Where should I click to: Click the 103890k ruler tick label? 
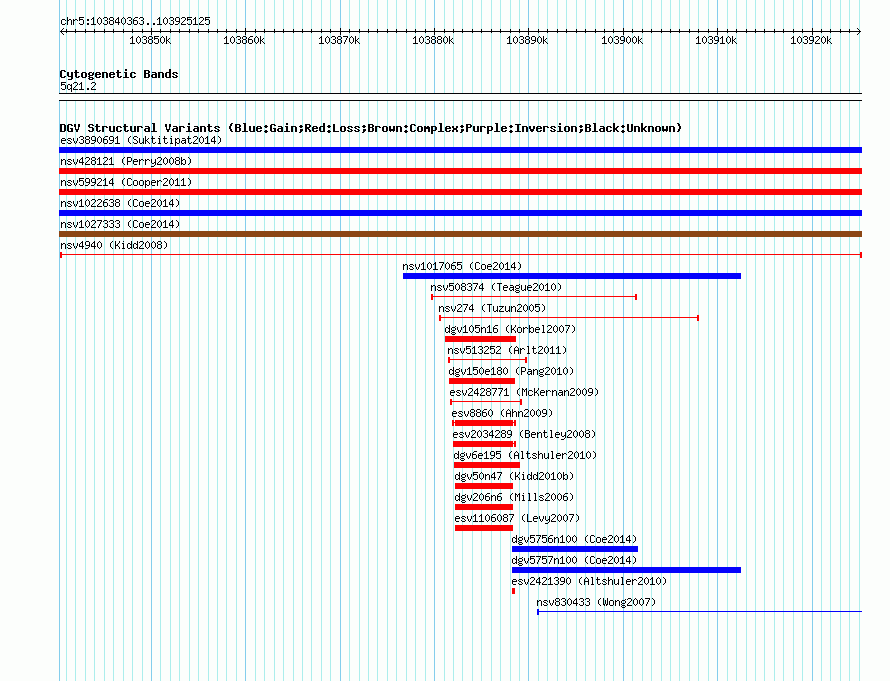click(528, 40)
